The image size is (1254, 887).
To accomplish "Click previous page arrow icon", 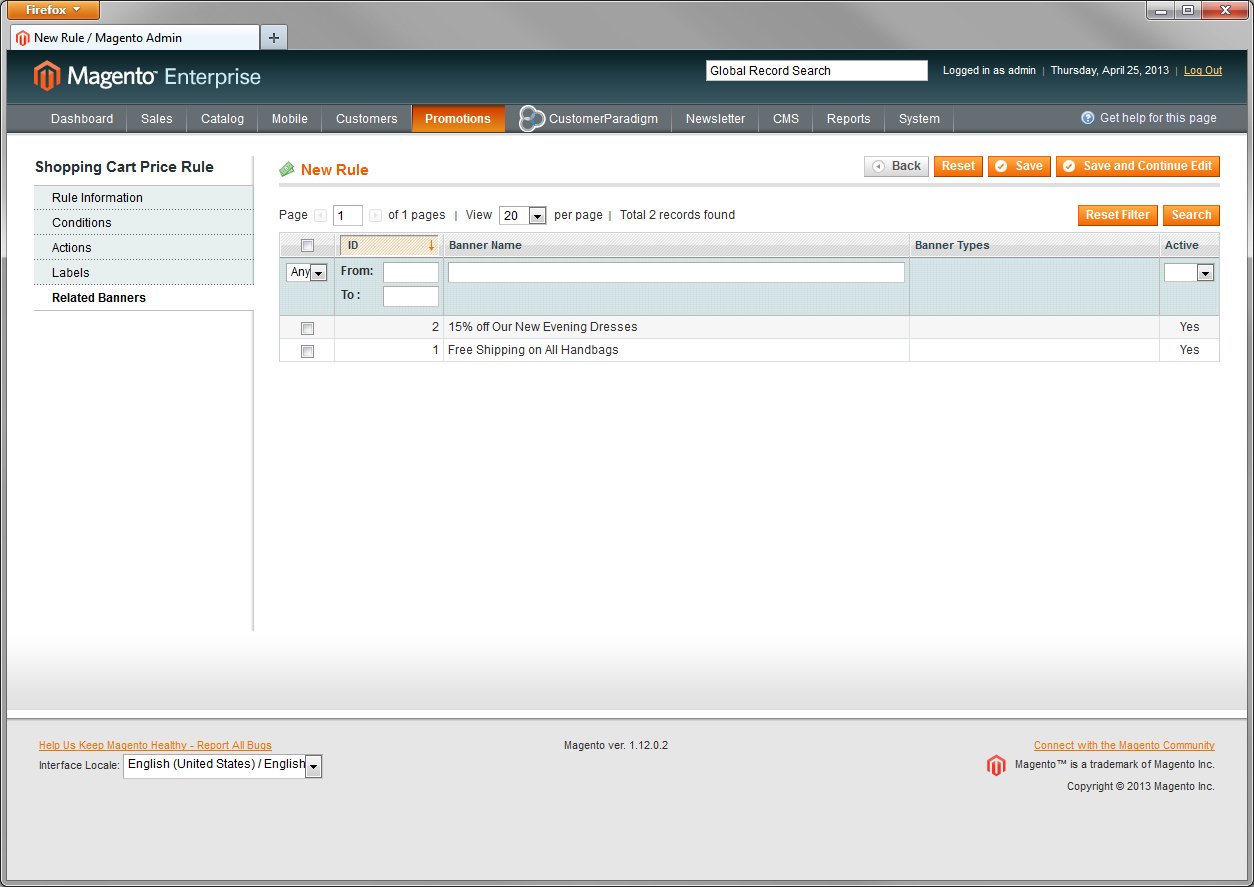I will coord(320,215).
